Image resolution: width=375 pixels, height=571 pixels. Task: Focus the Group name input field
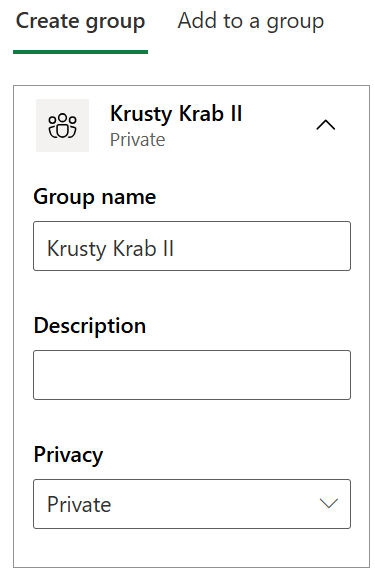[192, 246]
